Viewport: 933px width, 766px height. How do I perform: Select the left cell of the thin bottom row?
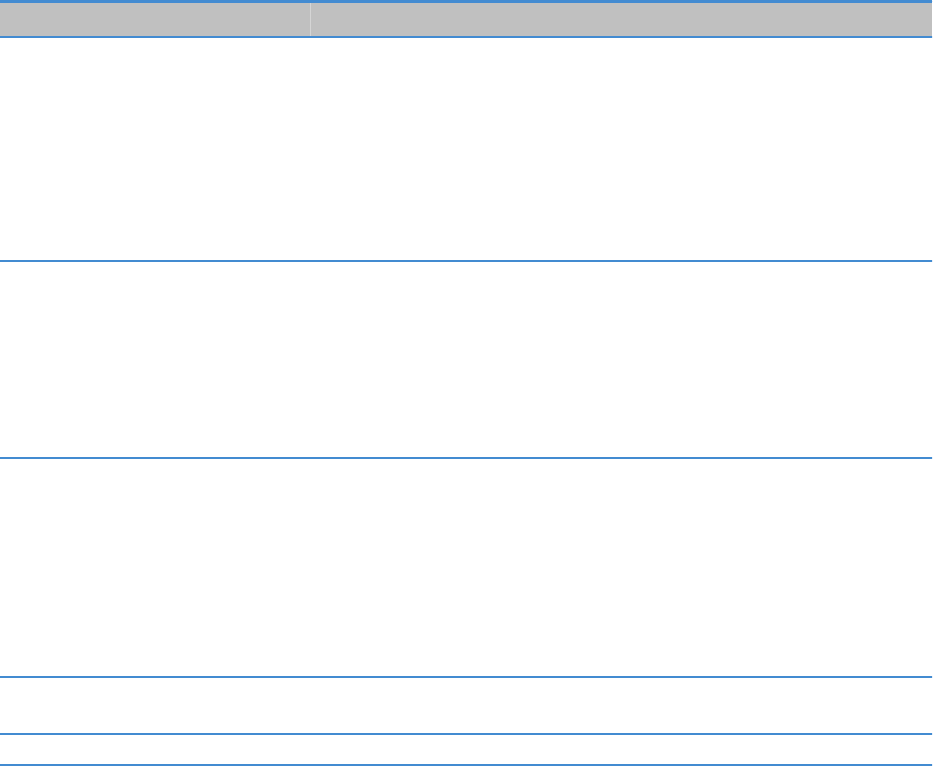click(x=155, y=750)
